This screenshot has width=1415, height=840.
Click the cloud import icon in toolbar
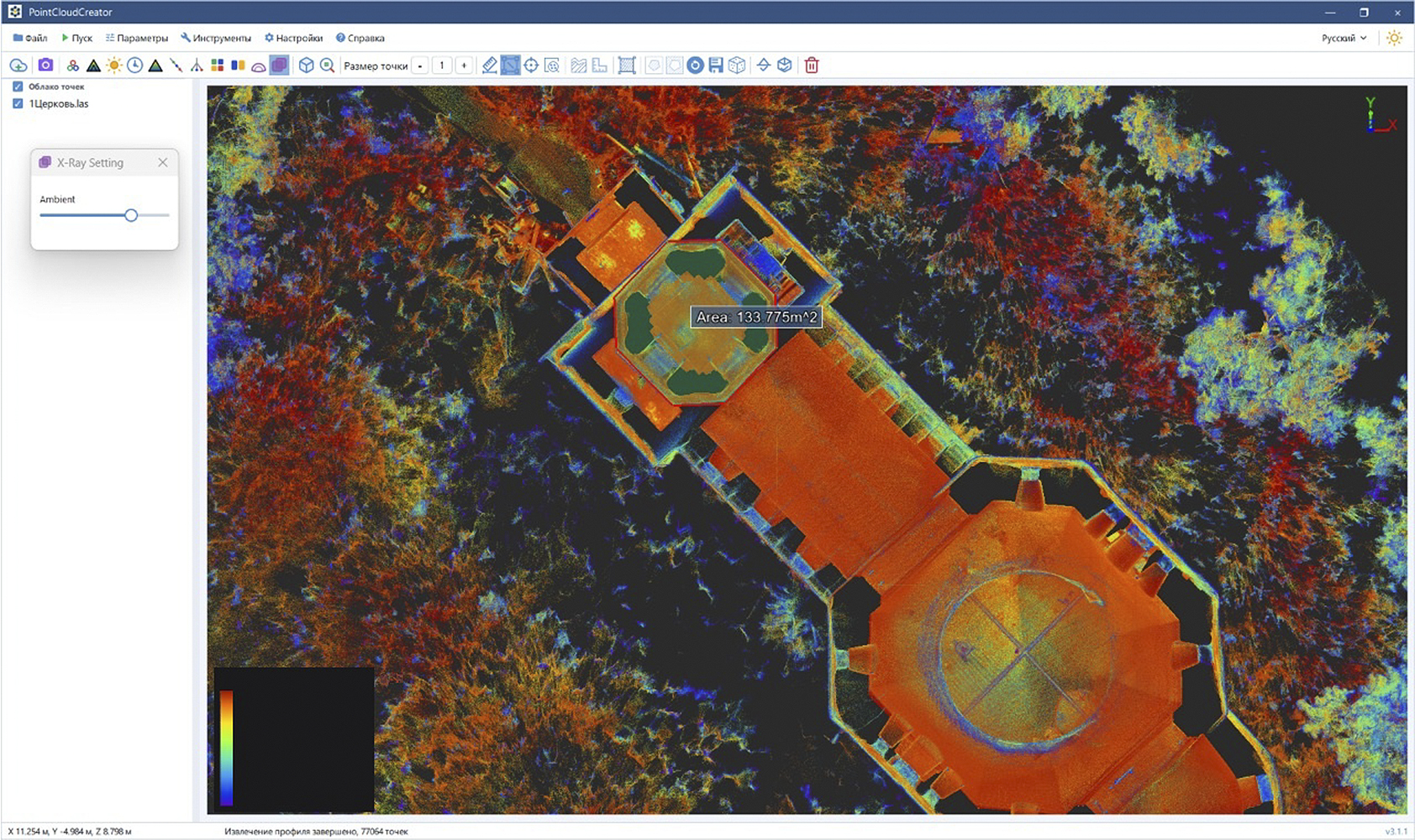[18, 66]
